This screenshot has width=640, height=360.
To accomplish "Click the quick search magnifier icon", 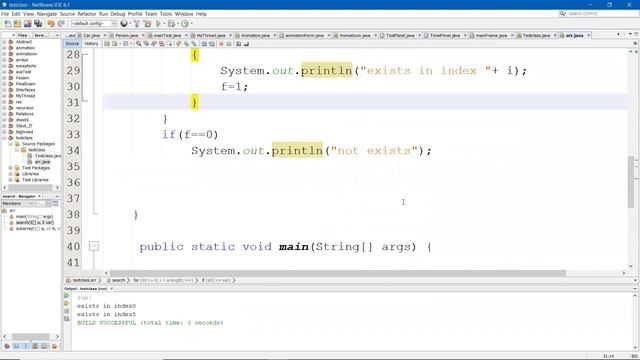I will [x=562, y=13].
